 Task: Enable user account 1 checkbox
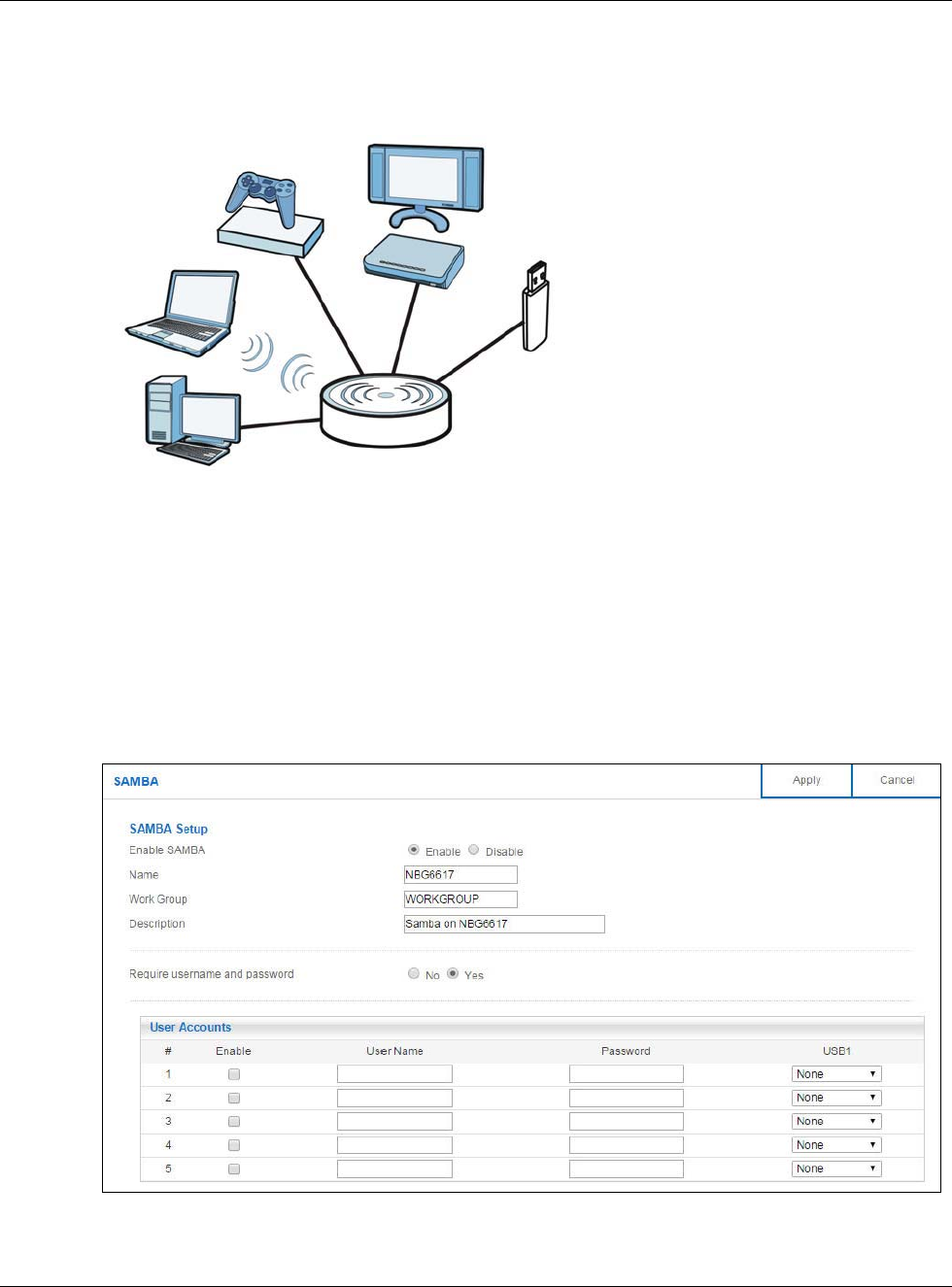(x=234, y=1074)
